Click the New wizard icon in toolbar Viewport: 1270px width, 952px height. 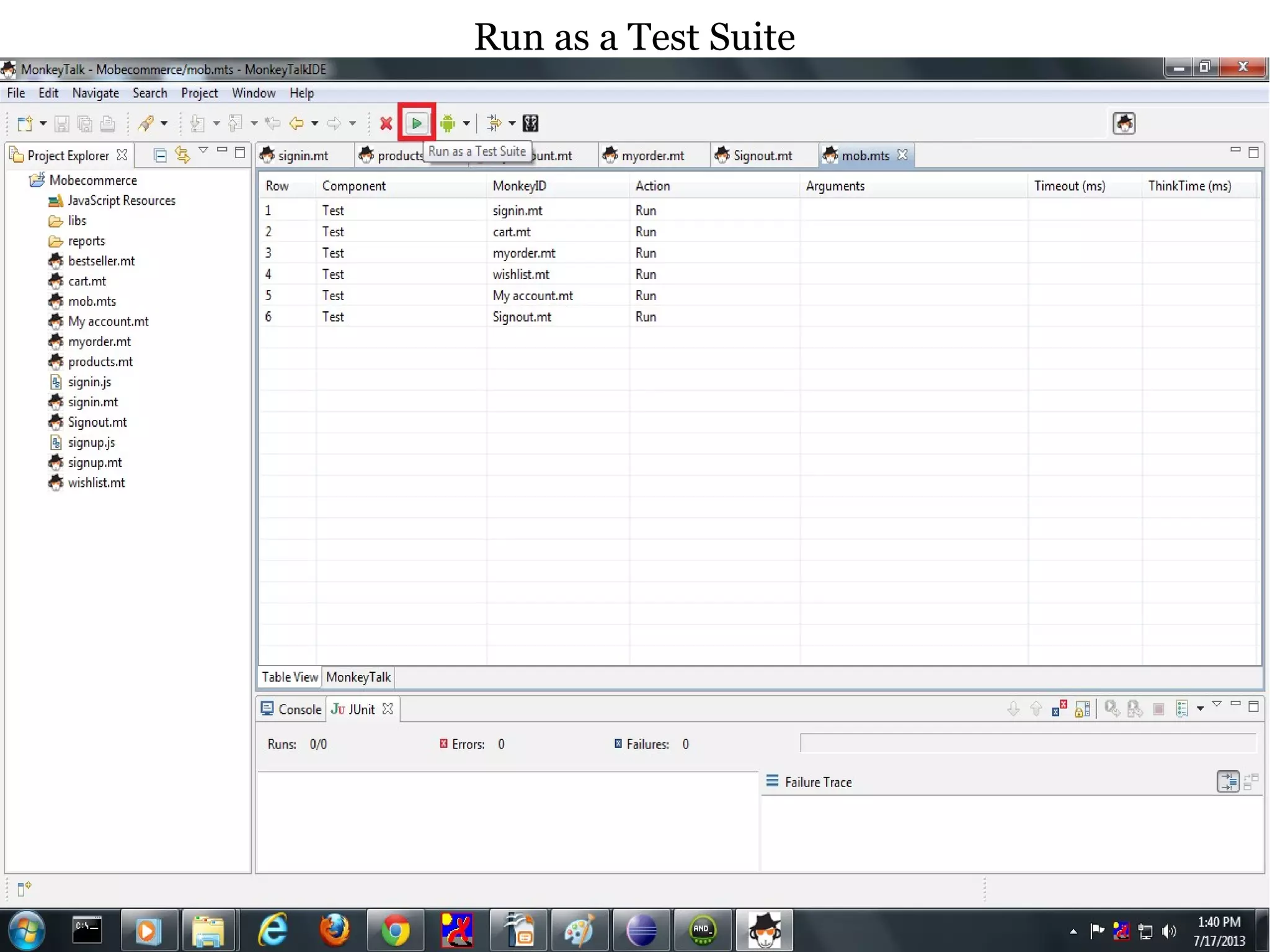(x=24, y=123)
